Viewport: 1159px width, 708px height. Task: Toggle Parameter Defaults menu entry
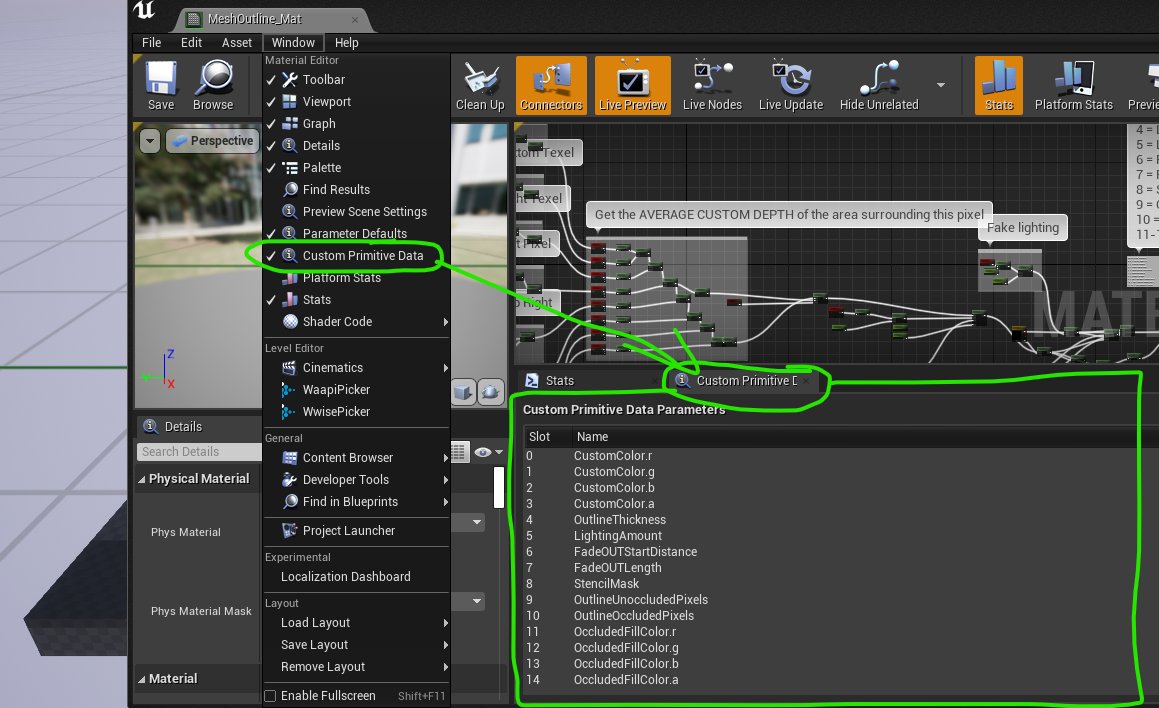tap(356, 234)
